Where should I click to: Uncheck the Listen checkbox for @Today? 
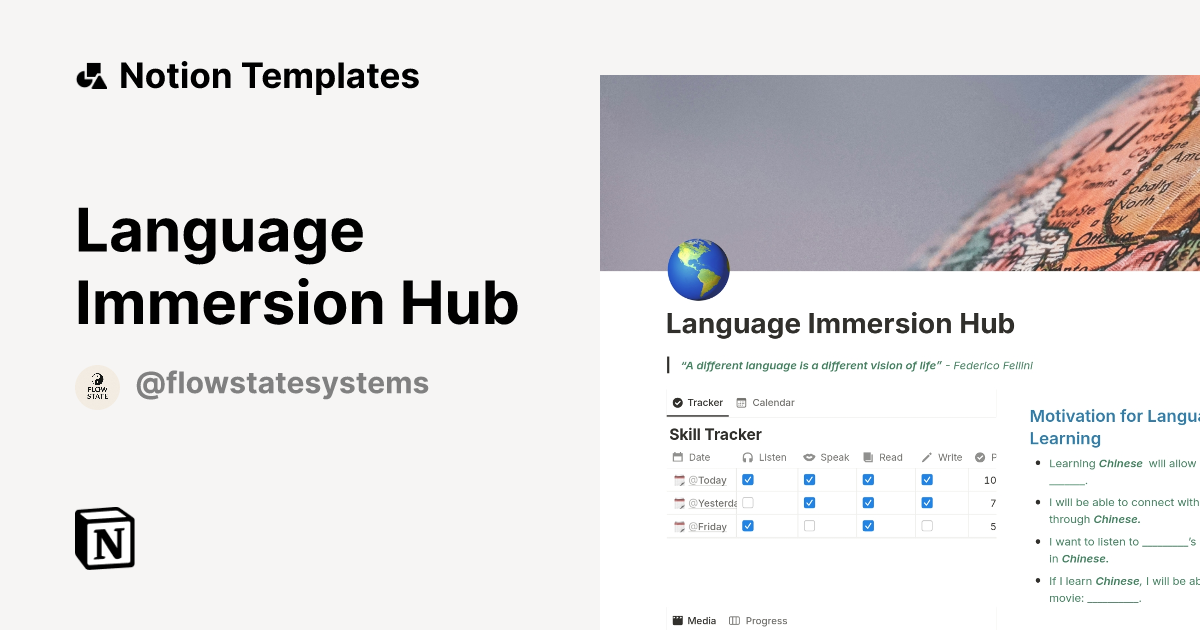pyautogui.click(x=748, y=480)
